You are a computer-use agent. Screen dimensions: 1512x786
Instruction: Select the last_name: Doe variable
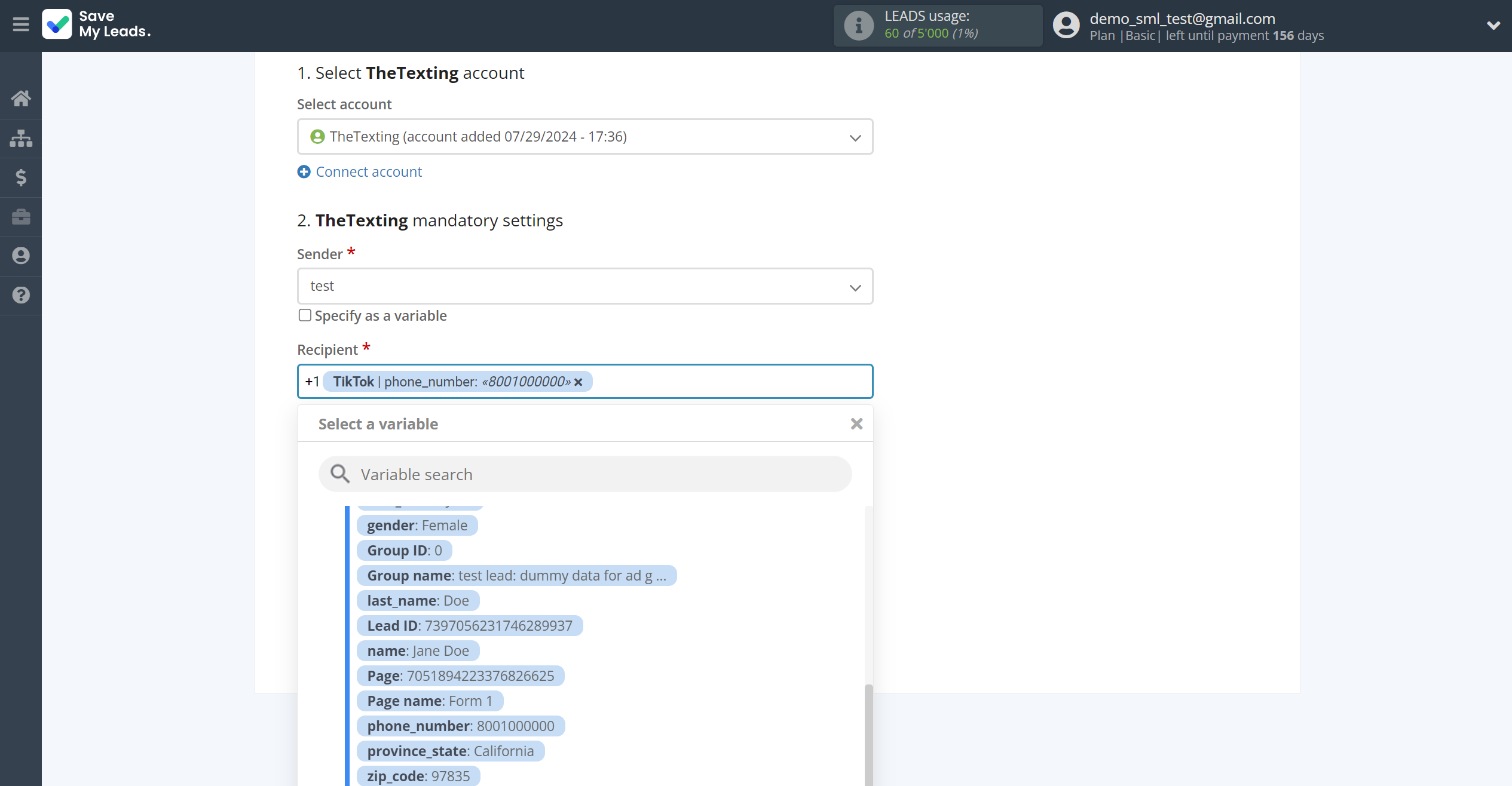tap(418, 601)
